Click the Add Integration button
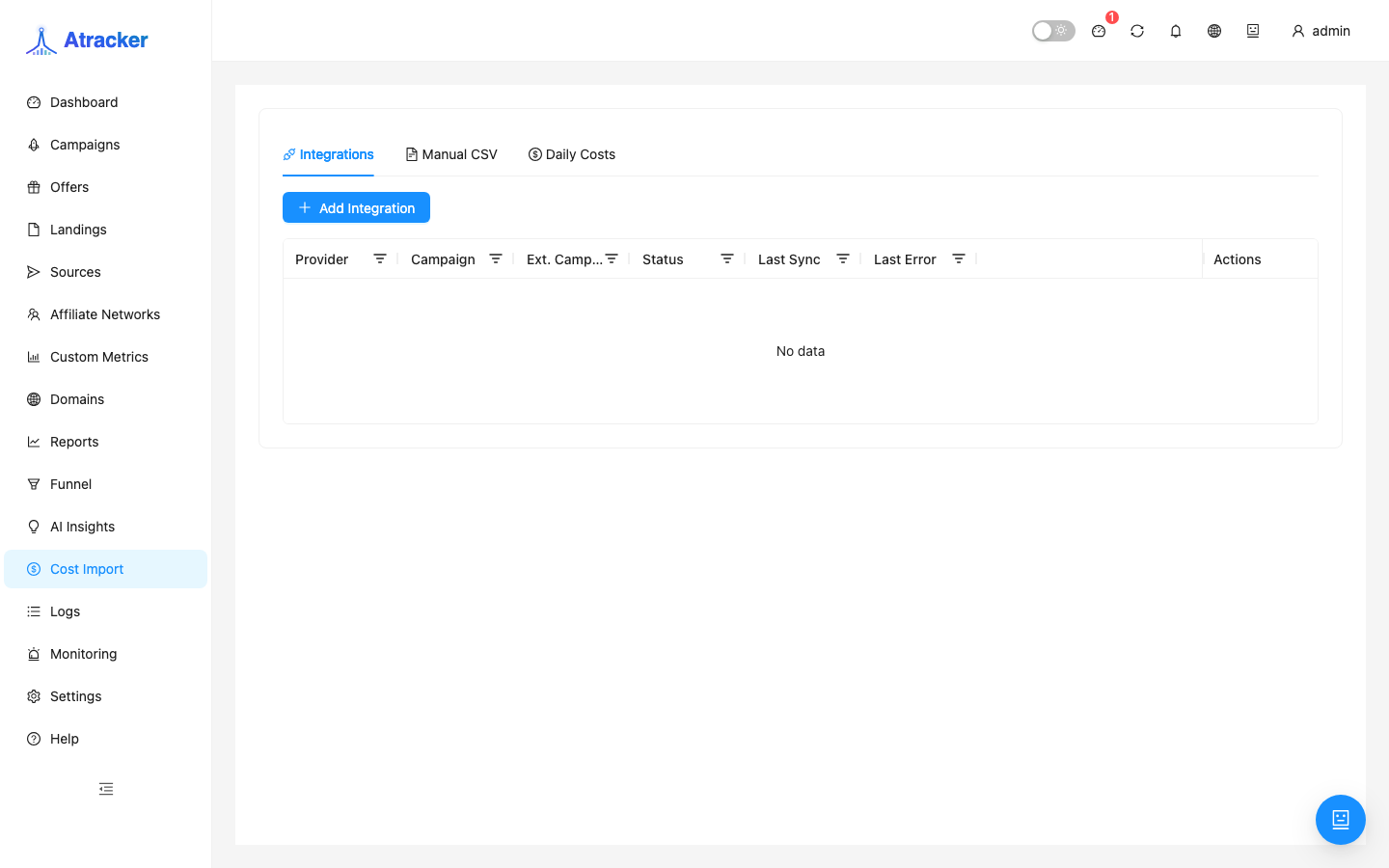 pos(356,207)
